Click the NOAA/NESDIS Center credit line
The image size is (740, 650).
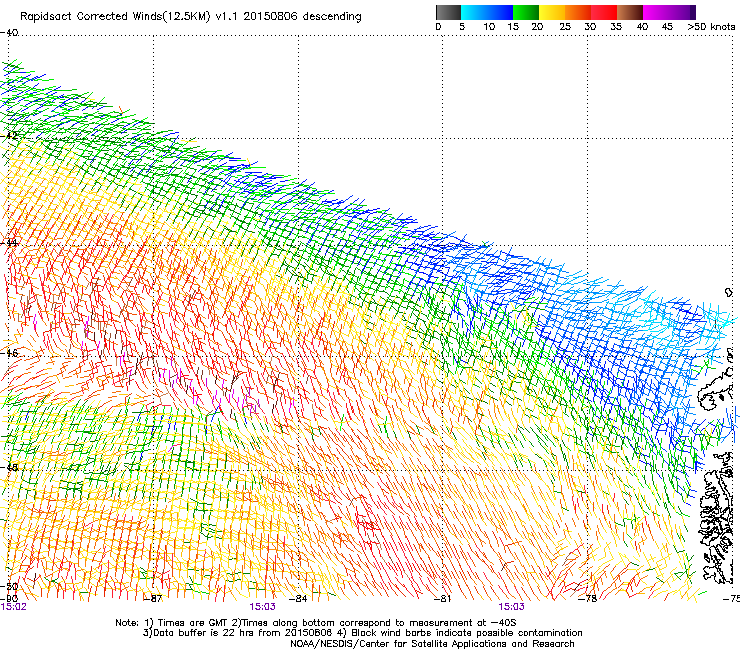(432, 644)
